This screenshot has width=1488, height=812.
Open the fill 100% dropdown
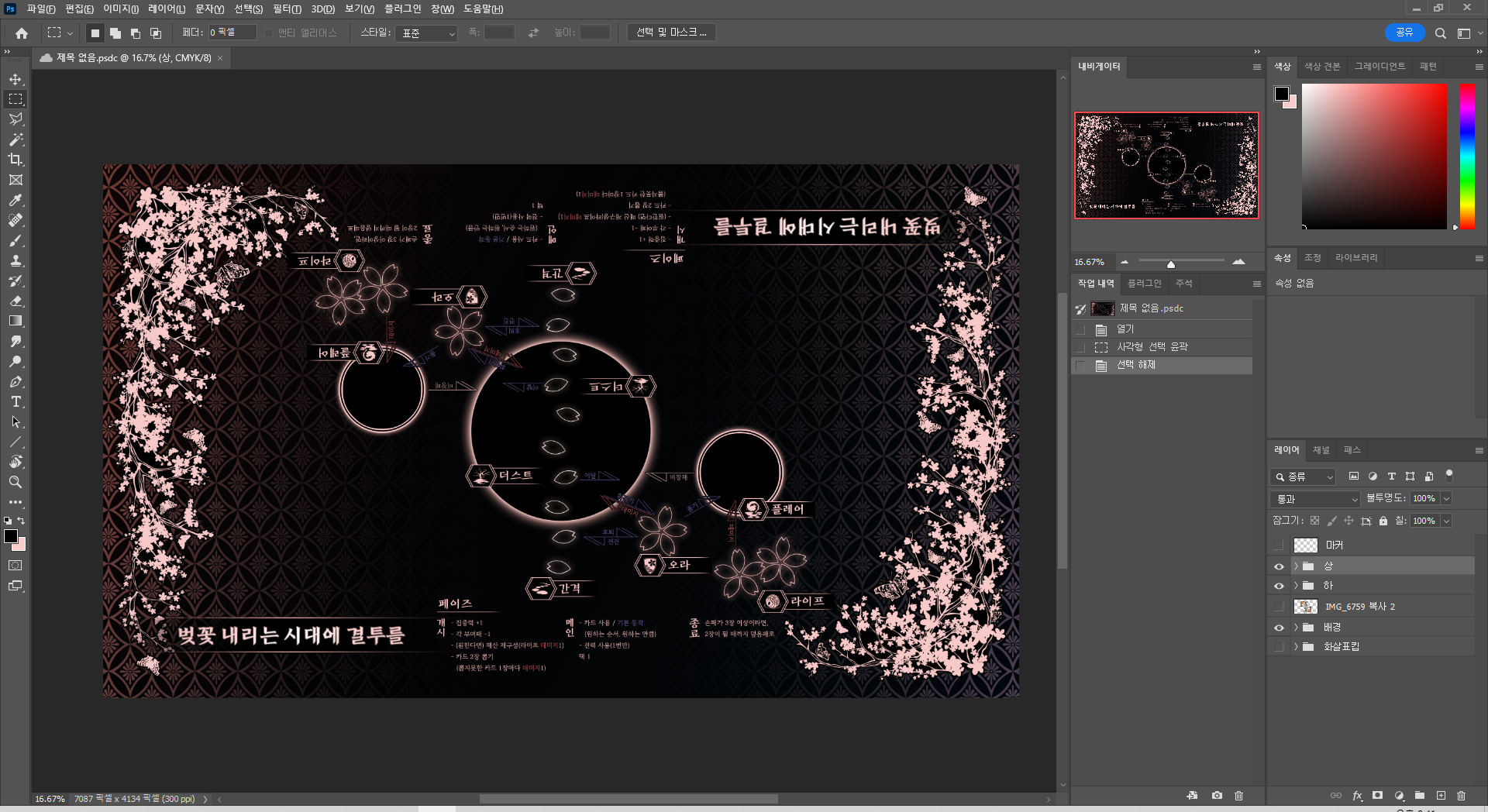click(x=1446, y=521)
